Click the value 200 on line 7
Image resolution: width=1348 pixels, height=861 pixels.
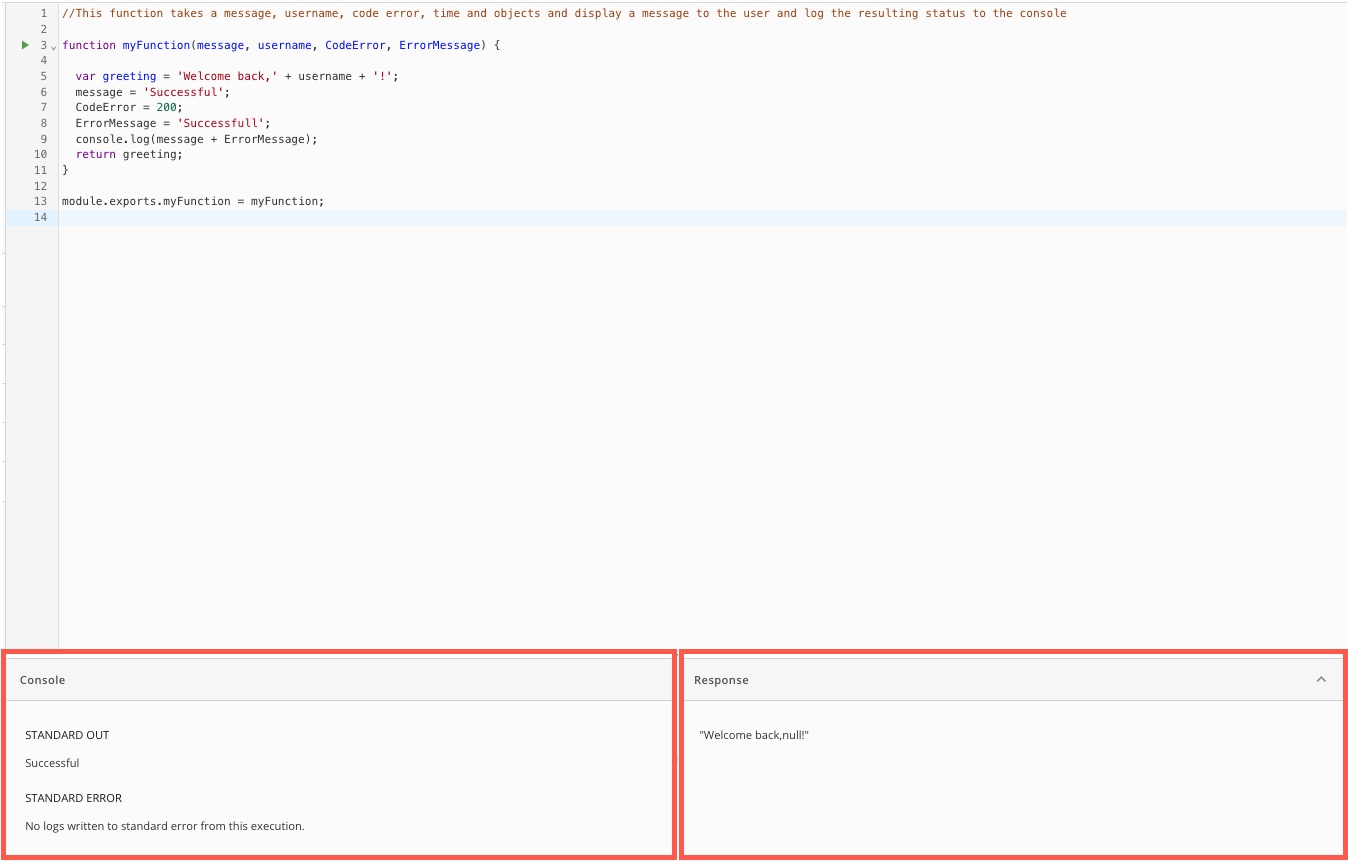tap(167, 107)
